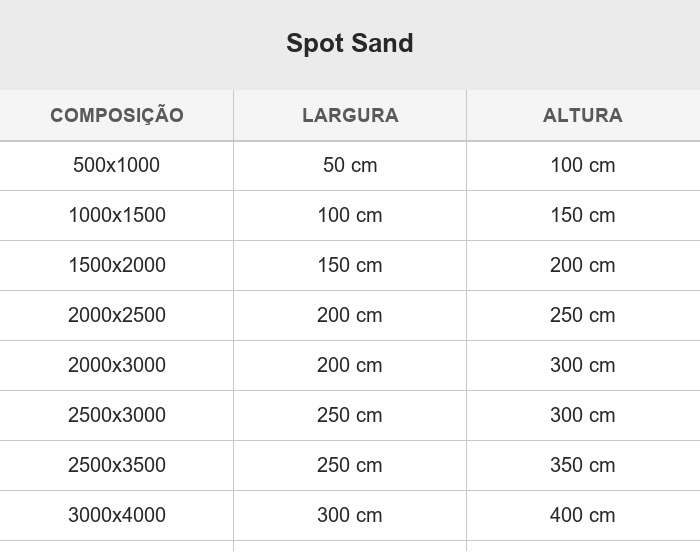The image size is (700, 560).
Task: Click the 2000x2500 composition cell
Action: 117,316
